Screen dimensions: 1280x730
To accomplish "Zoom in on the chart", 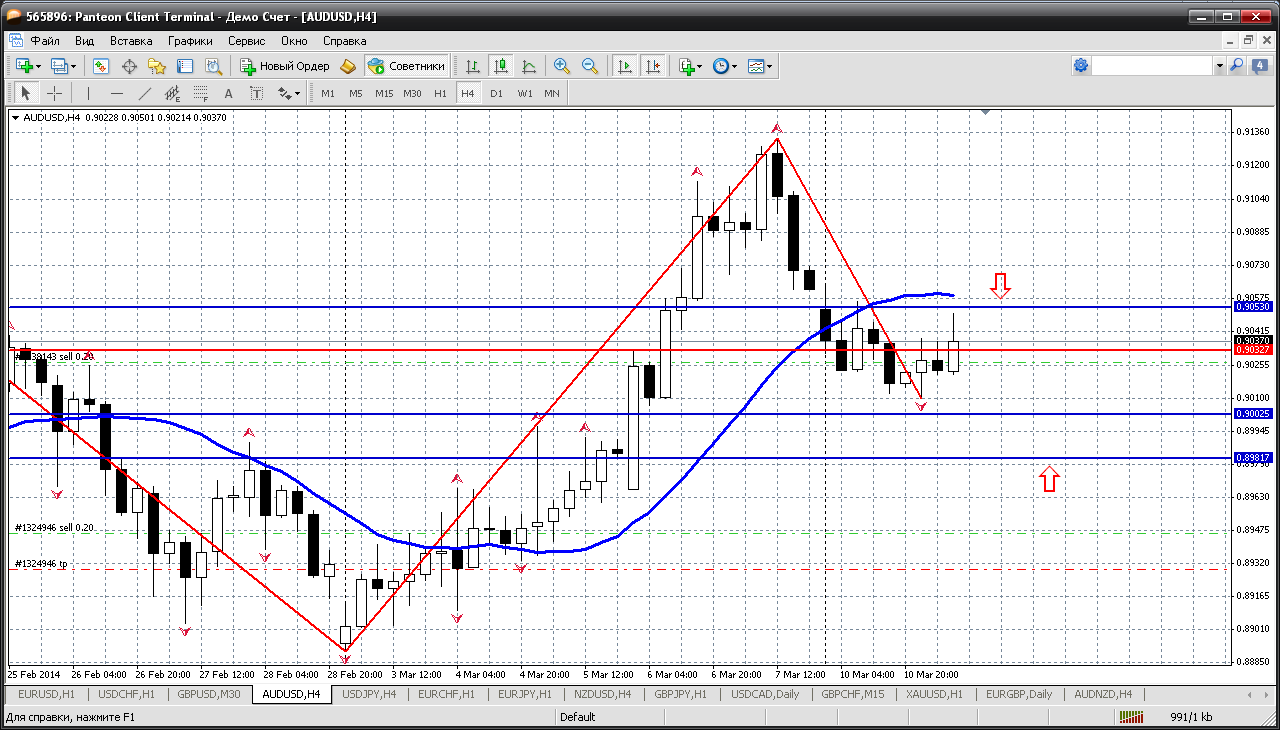I will pos(562,66).
